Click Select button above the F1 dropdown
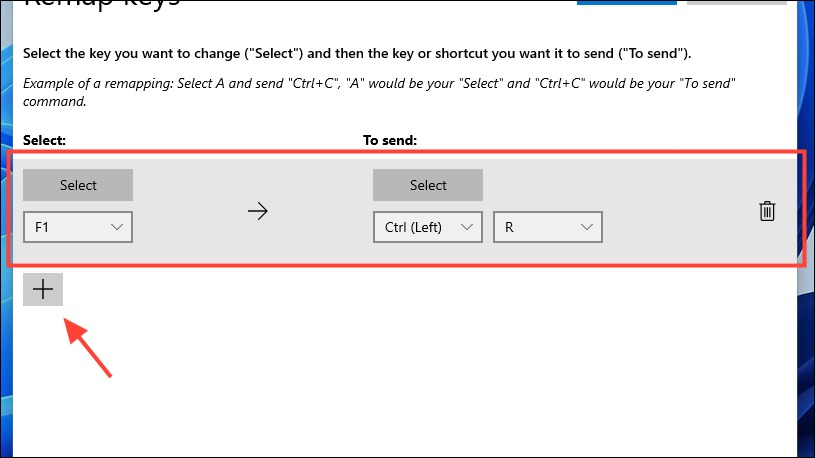The width and height of the screenshot is (815, 458). point(78,185)
